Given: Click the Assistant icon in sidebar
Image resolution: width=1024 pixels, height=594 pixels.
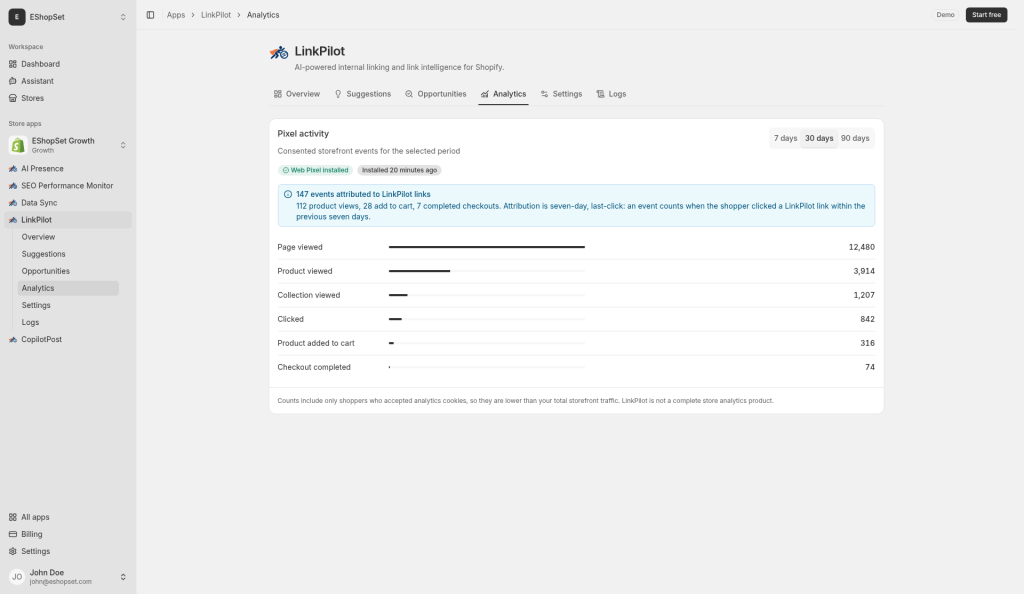Looking at the screenshot, I should click(x=12, y=81).
